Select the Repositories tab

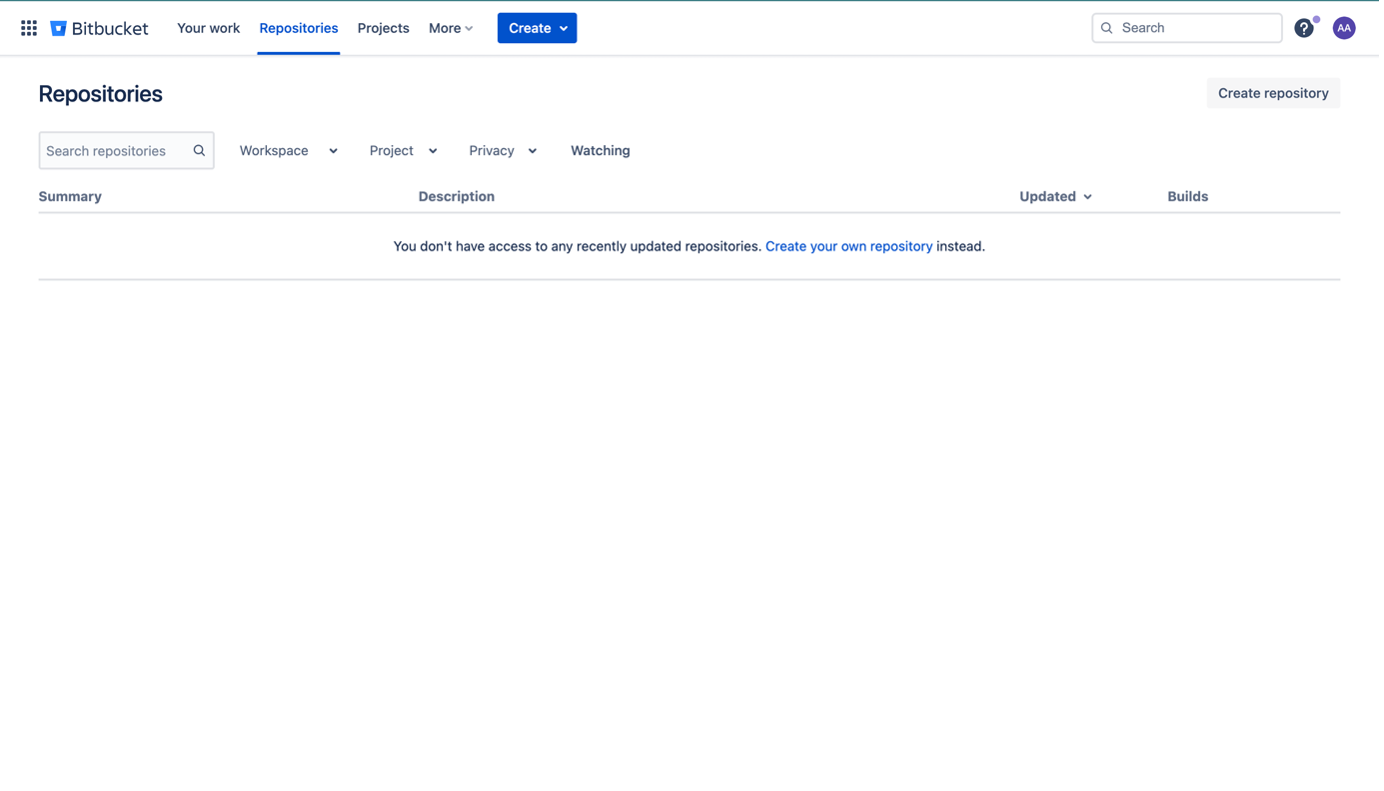[298, 28]
